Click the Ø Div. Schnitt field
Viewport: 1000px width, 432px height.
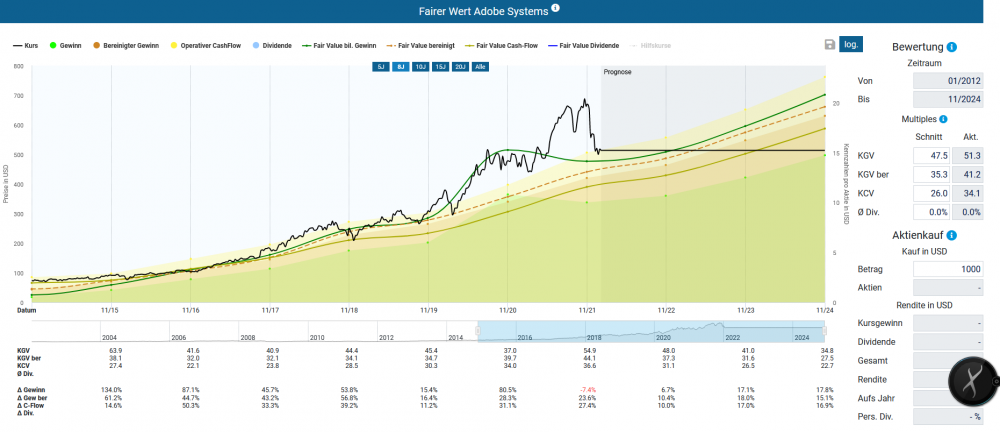(932, 212)
